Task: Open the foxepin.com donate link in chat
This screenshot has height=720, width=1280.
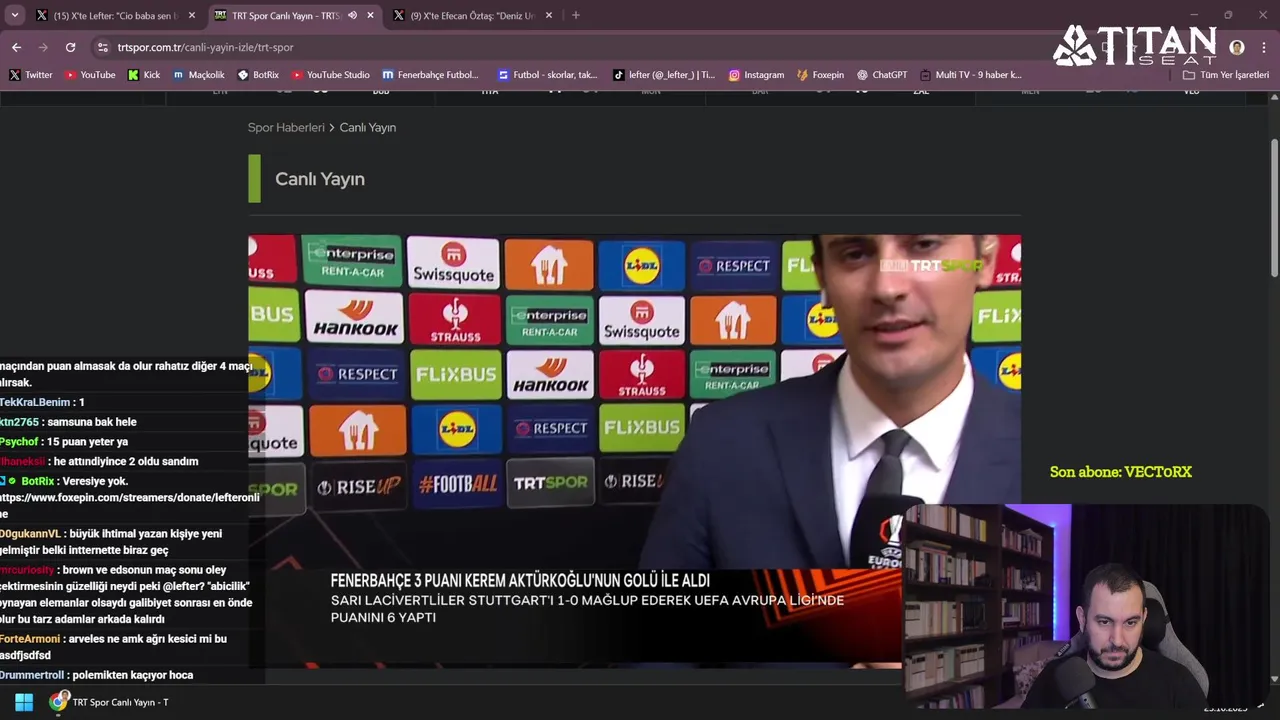Action: pos(130,505)
